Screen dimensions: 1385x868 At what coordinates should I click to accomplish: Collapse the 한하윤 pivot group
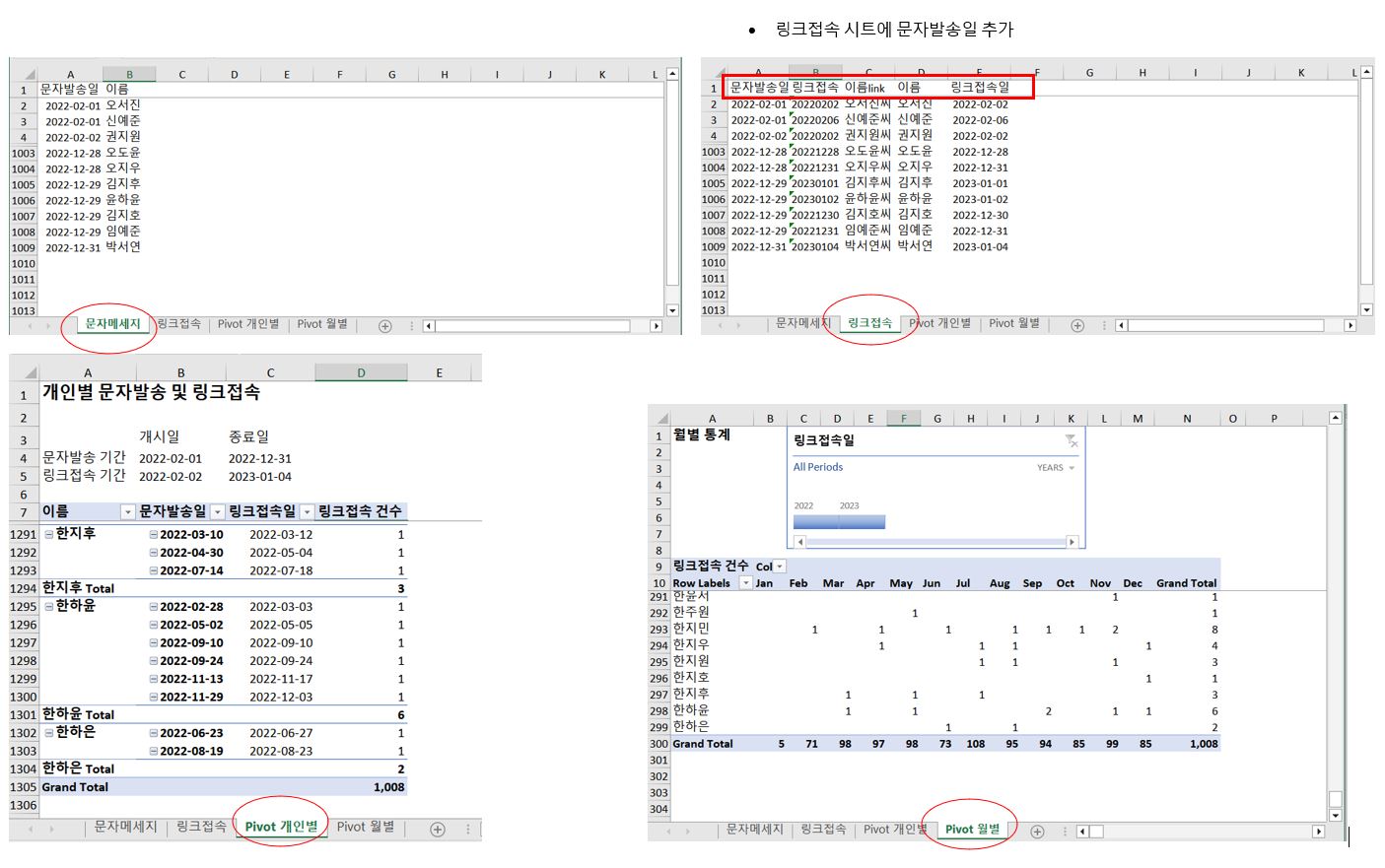pos(48,606)
